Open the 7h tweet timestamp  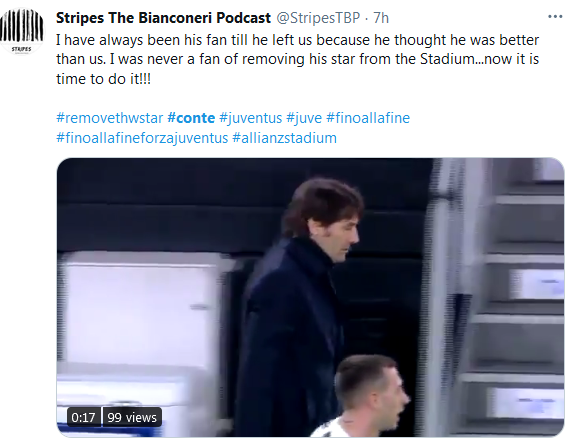(381, 18)
